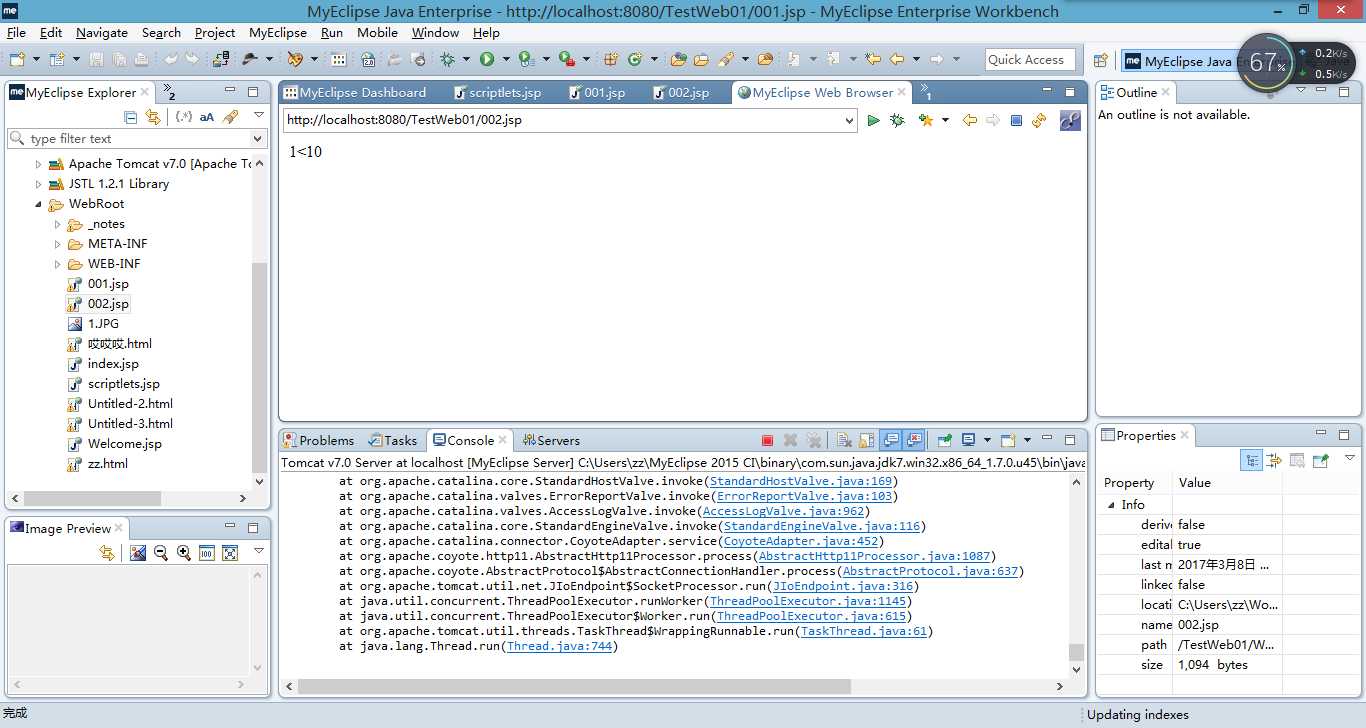Switch to the Servers tab

(x=549, y=440)
